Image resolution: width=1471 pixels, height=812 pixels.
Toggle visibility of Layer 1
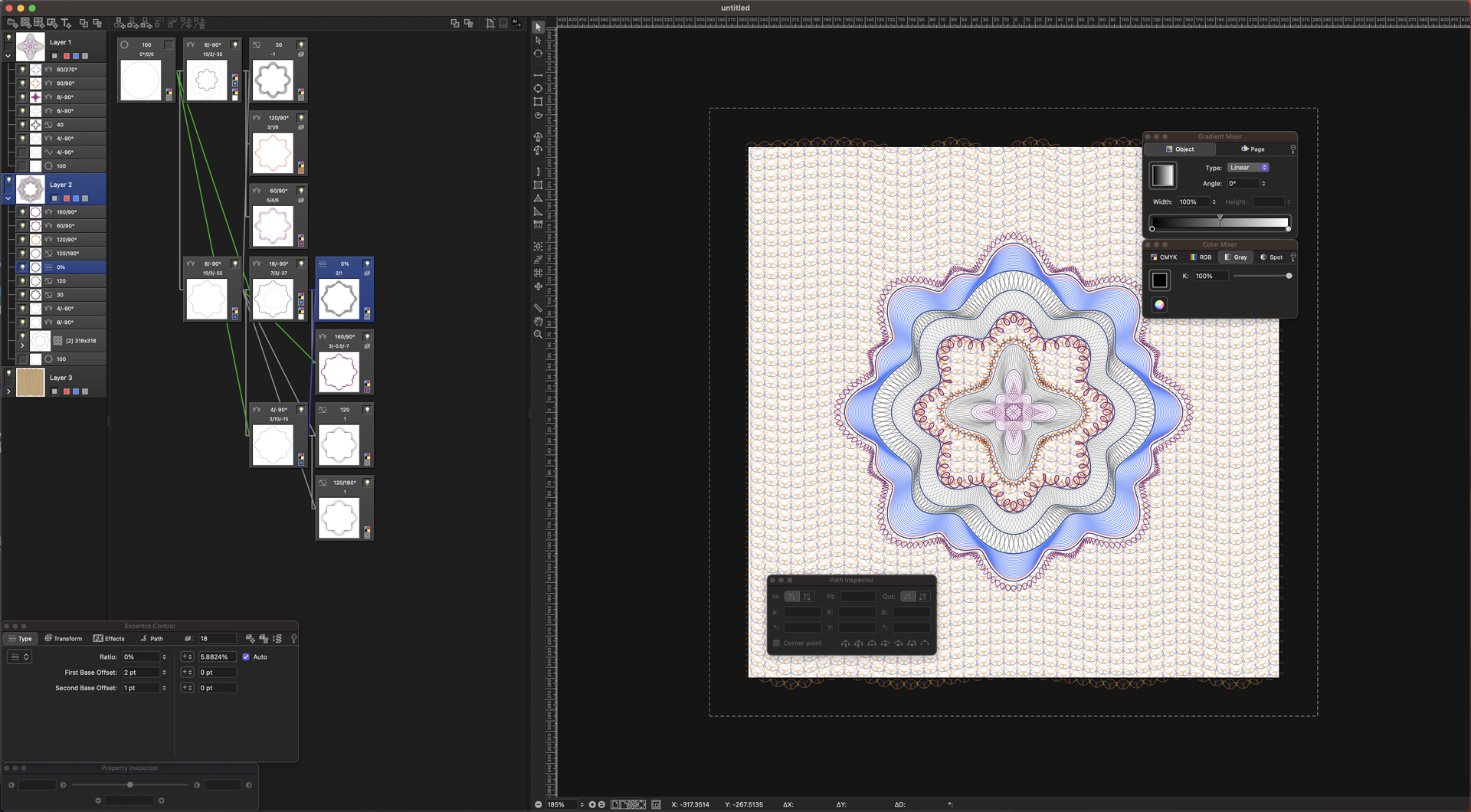pyautogui.click(x=9, y=37)
